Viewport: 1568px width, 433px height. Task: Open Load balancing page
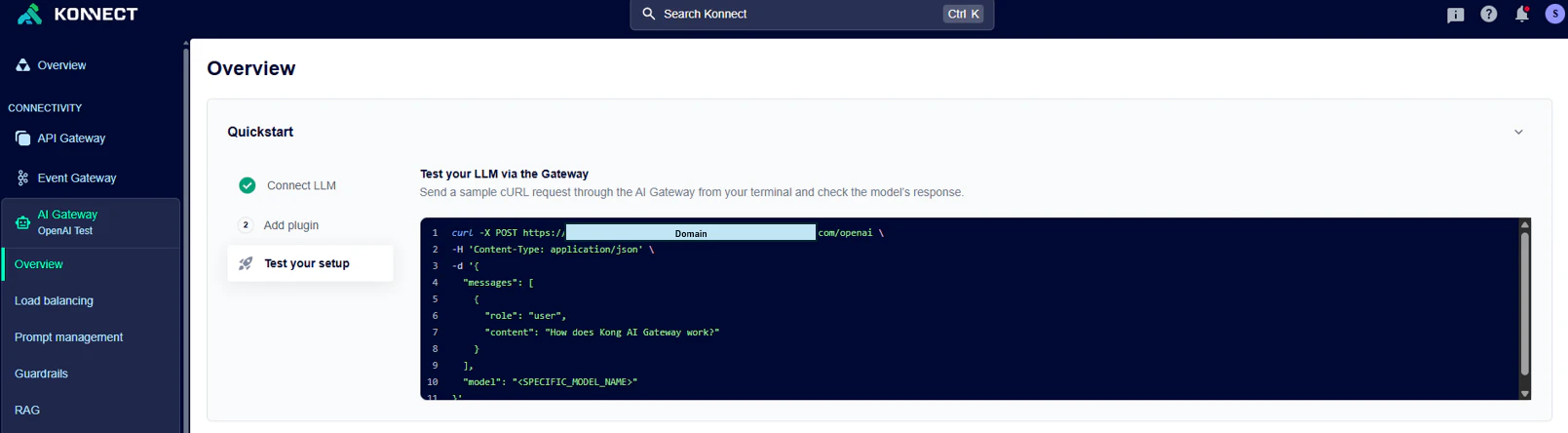(x=54, y=301)
